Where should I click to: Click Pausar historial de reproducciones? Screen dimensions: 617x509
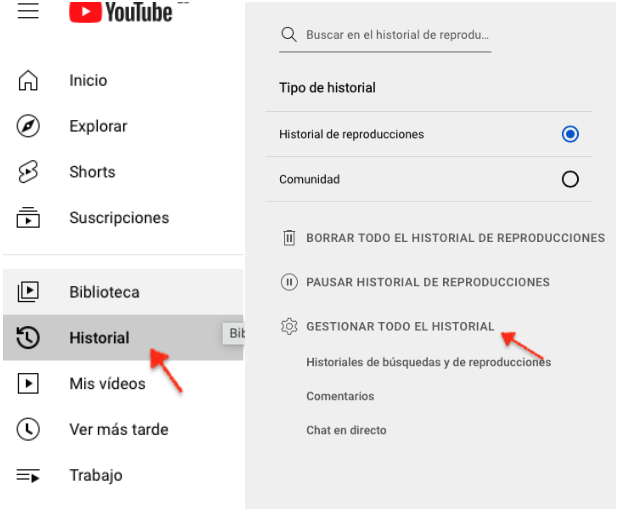(x=428, y=282)
